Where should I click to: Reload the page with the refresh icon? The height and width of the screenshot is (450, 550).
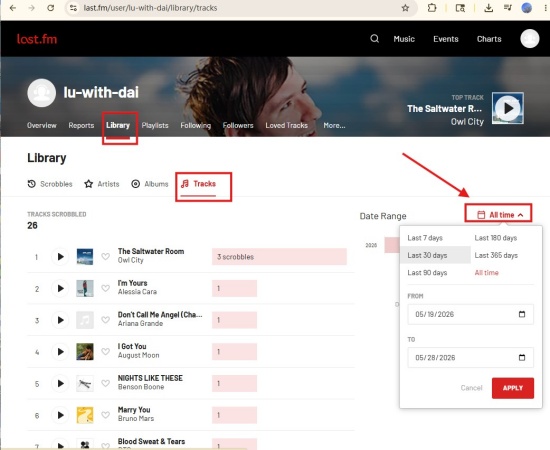(x=51, y=8)
